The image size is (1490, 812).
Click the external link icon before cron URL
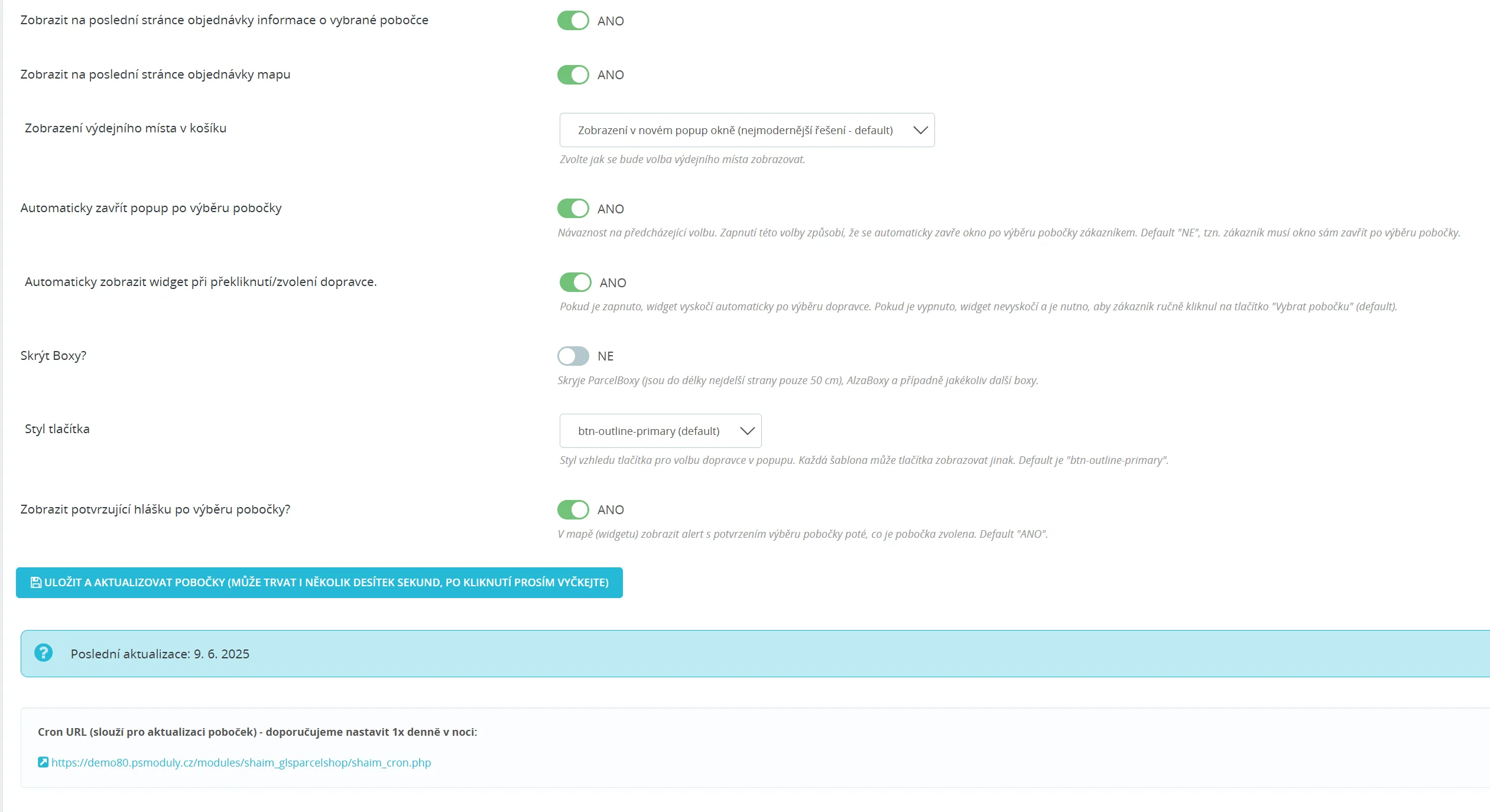point(43,762)
